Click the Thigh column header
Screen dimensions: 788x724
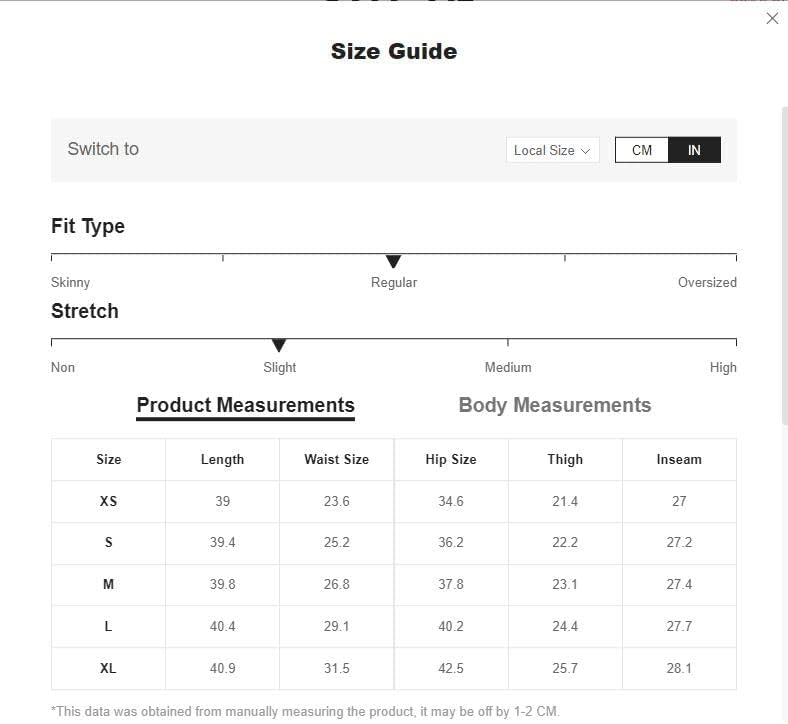pos(565,459)
